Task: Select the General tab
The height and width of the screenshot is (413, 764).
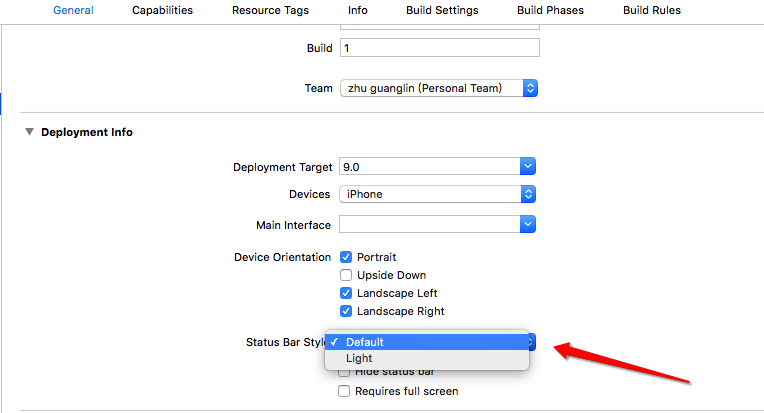Action: [x=73, y=11]
